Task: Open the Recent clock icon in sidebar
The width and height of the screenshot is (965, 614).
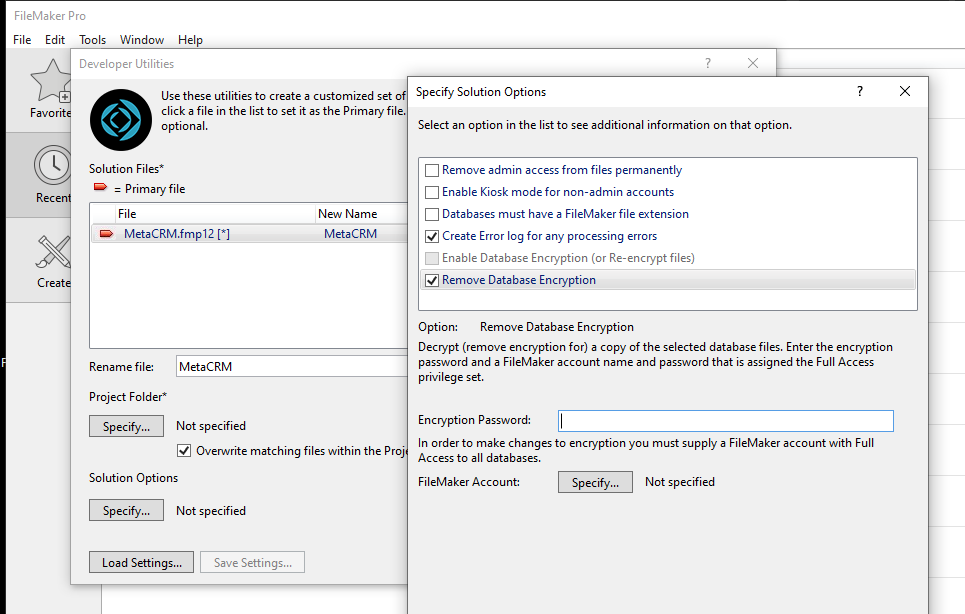Action: (52, 166)
